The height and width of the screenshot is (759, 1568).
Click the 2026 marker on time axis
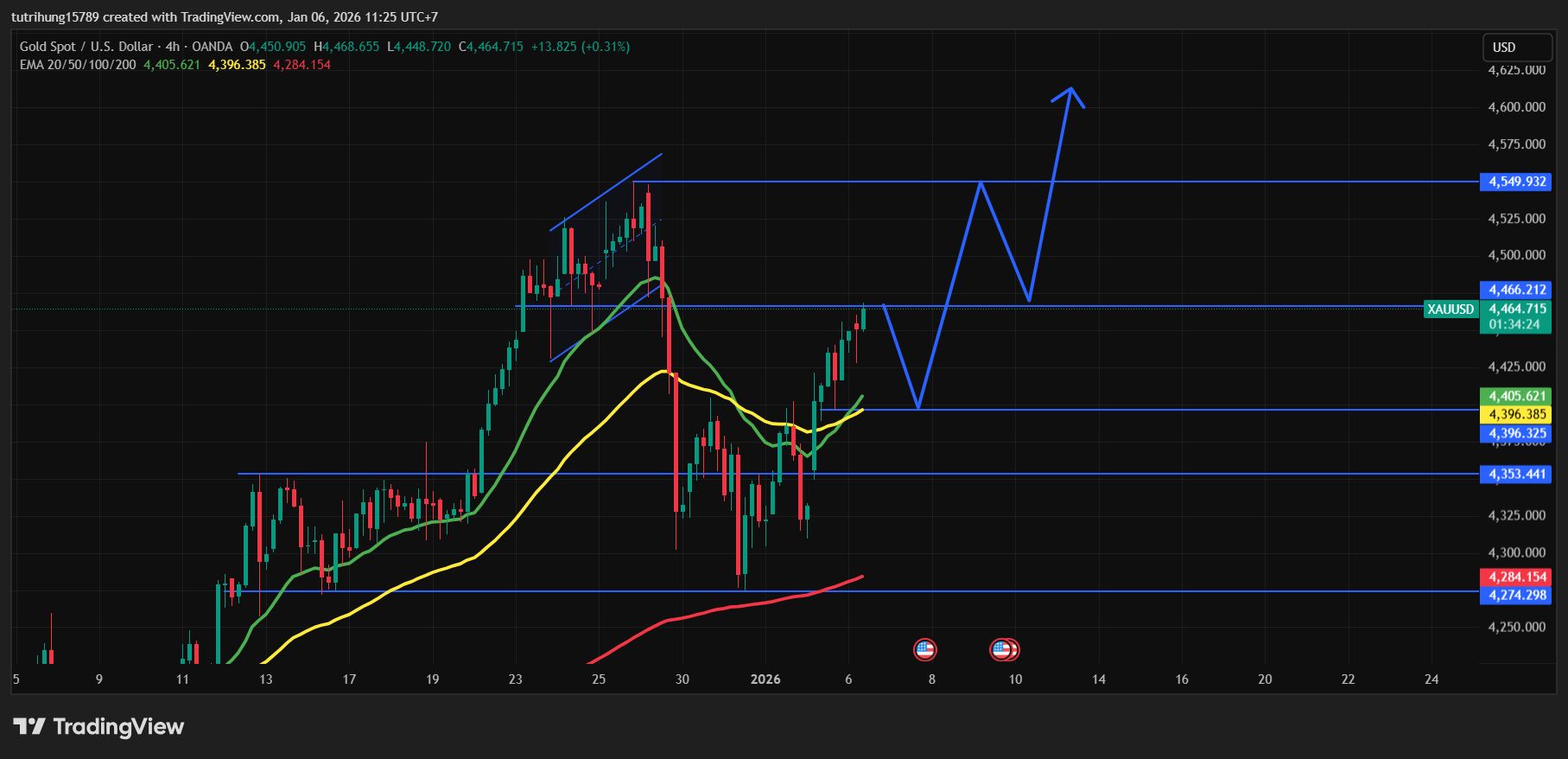point(765,679)
